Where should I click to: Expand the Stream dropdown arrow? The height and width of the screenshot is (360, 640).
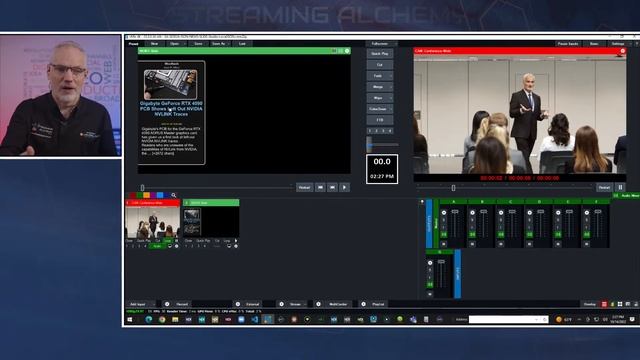click(305, 304)
